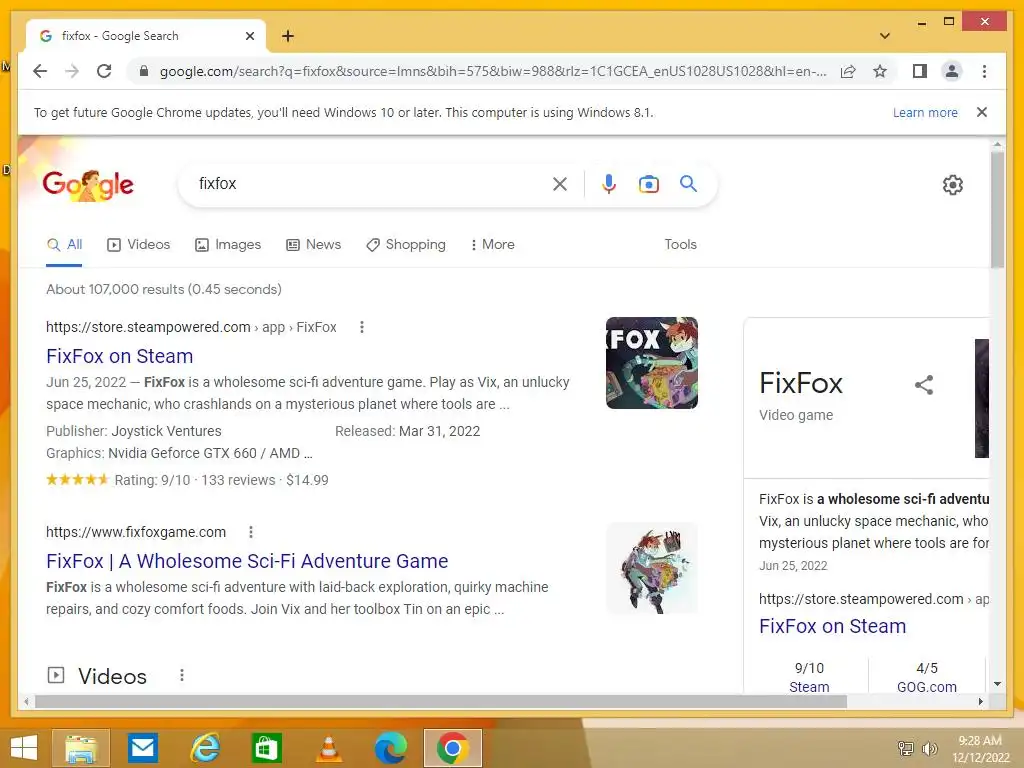Launch Internet Explorer from taskbar
1024x768 pixels.
pyautogui.click(x=204, y=748)
